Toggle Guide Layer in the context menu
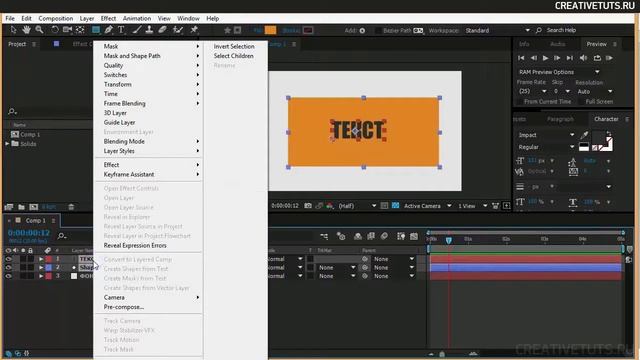 pos(120,122)
